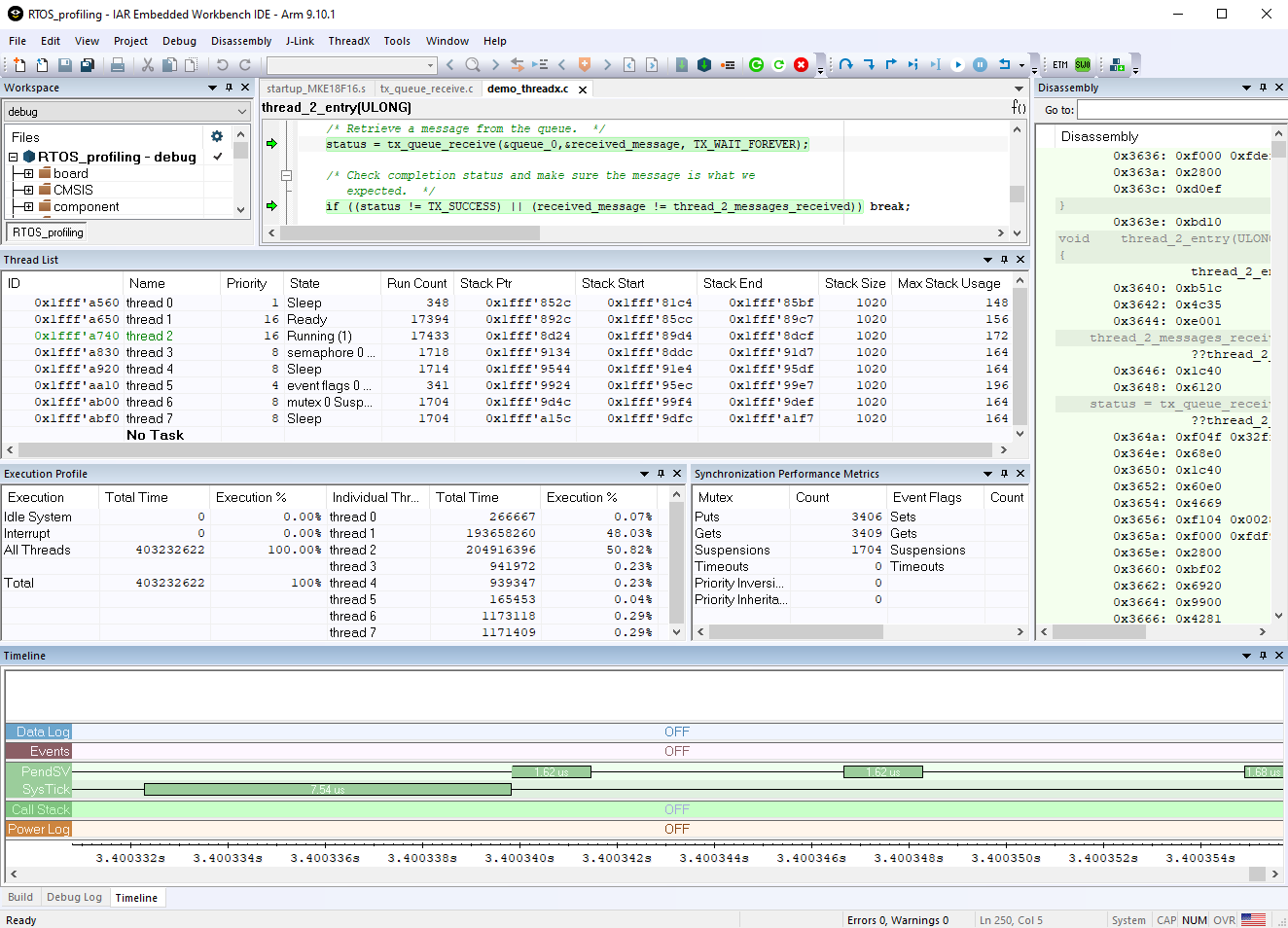Screen dimensions: 1288x928
Task: Click the Toggle Bookmark orange icon
Action: click(585, 65)
